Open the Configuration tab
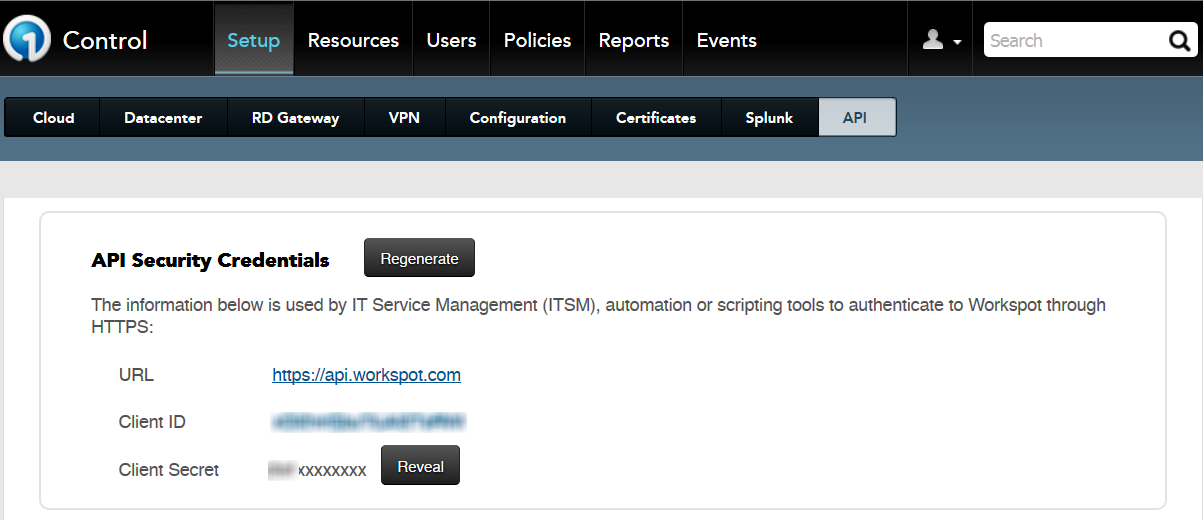The height and width of the screenshot is (520, 1203). 518,117
